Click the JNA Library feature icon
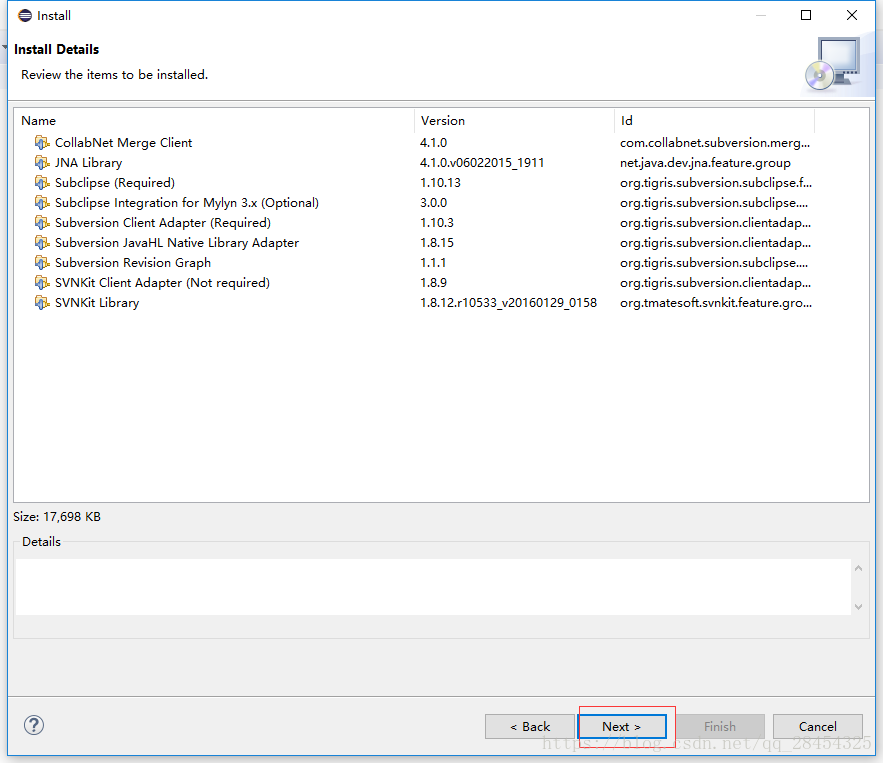 [42, 163]
